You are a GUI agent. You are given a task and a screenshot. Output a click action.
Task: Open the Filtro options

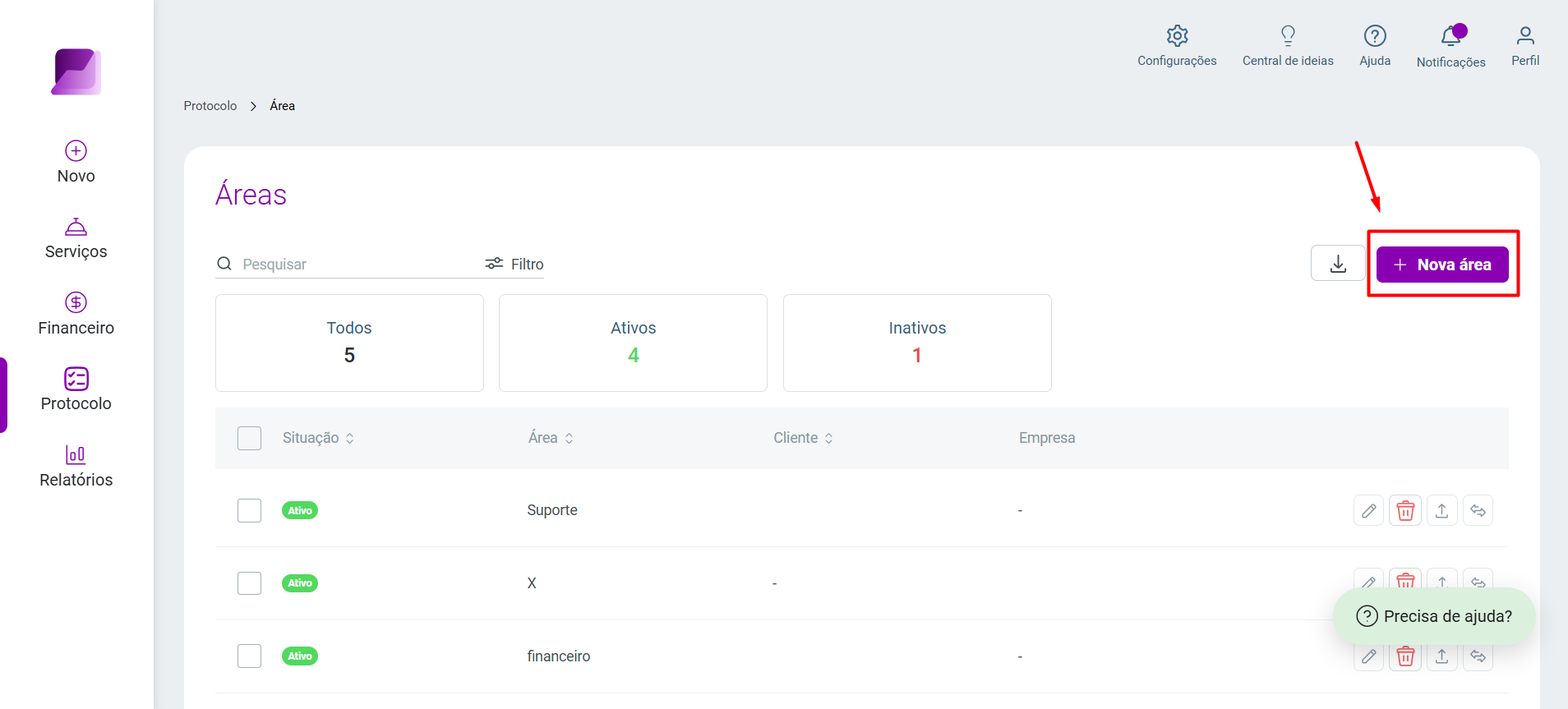(514, 264)
